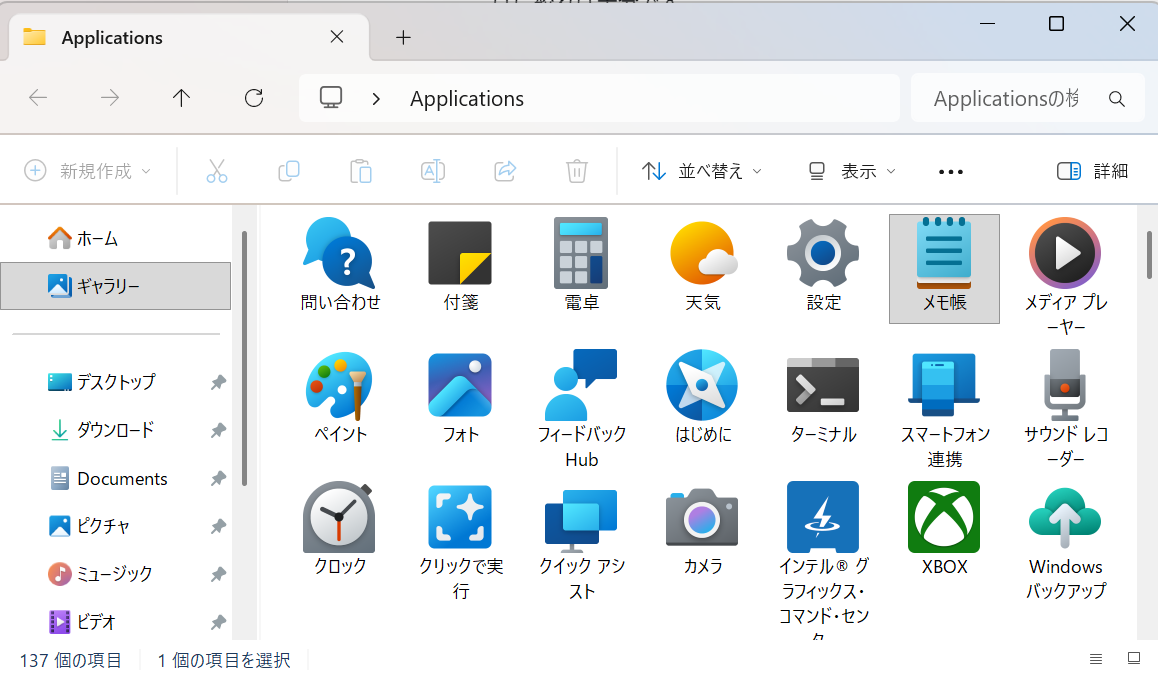Toggle the 詳細 details pane
The height and width of the screenshot is (676, 1158).
point(1092,171)
